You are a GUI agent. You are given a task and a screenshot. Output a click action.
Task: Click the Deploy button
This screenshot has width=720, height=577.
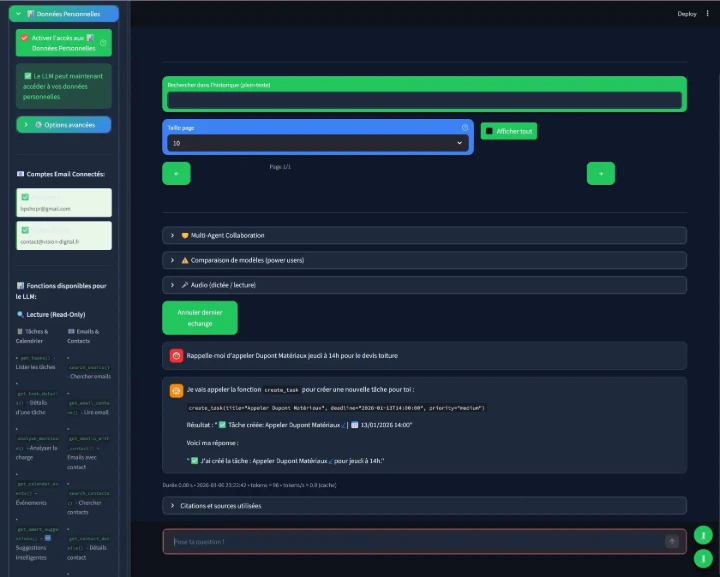tap(687, 14)
